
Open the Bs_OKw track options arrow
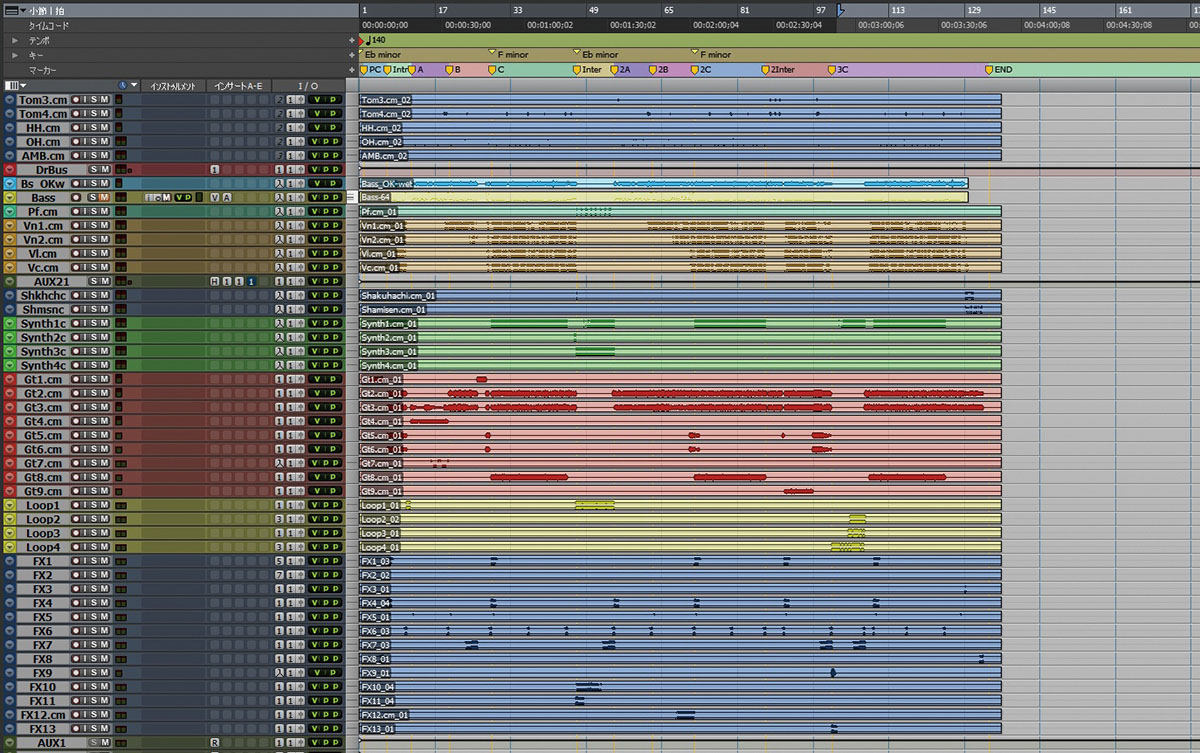(x=10, y=184)
